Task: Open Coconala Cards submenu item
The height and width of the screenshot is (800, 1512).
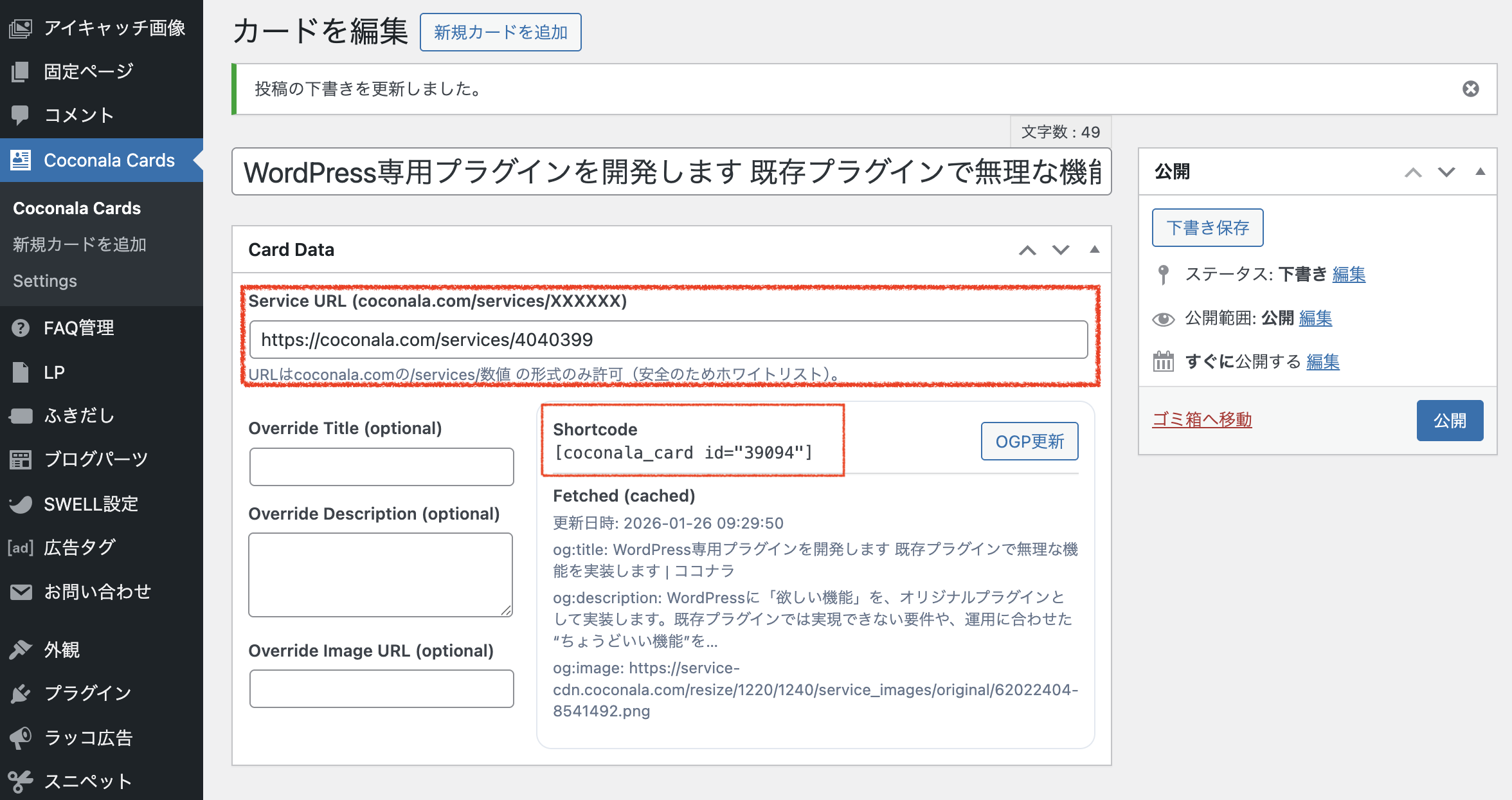Action: point(76,208)
